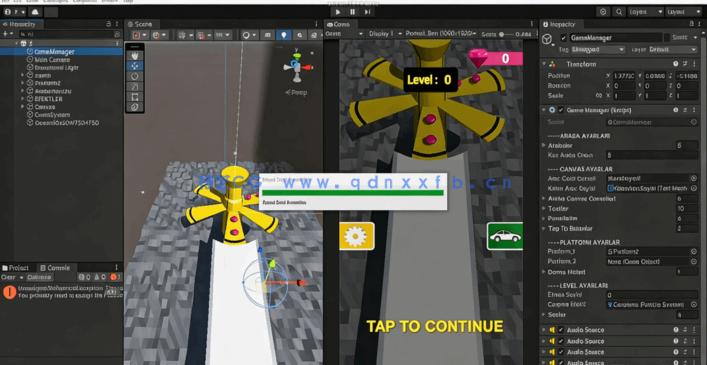Click TAP TO CONTINUE in Game view
This screenshot has height=365, width=707.
pos(435,327)
